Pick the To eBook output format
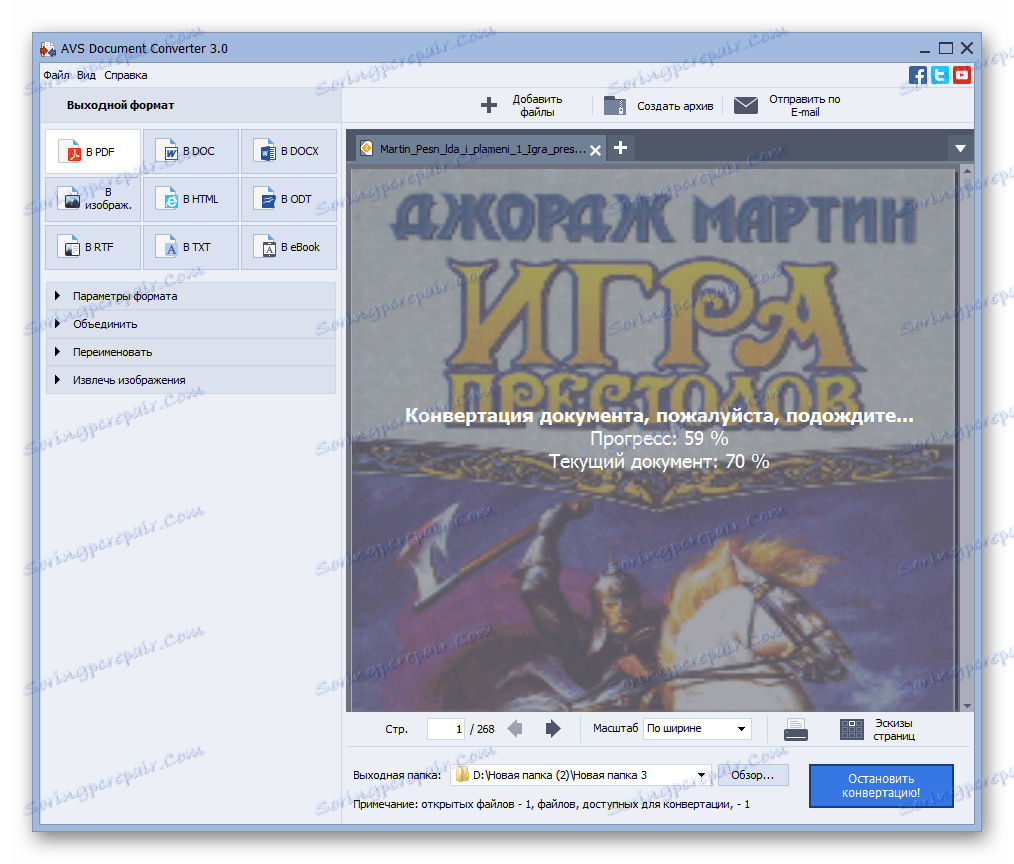1014x864 pixels. 289,247
